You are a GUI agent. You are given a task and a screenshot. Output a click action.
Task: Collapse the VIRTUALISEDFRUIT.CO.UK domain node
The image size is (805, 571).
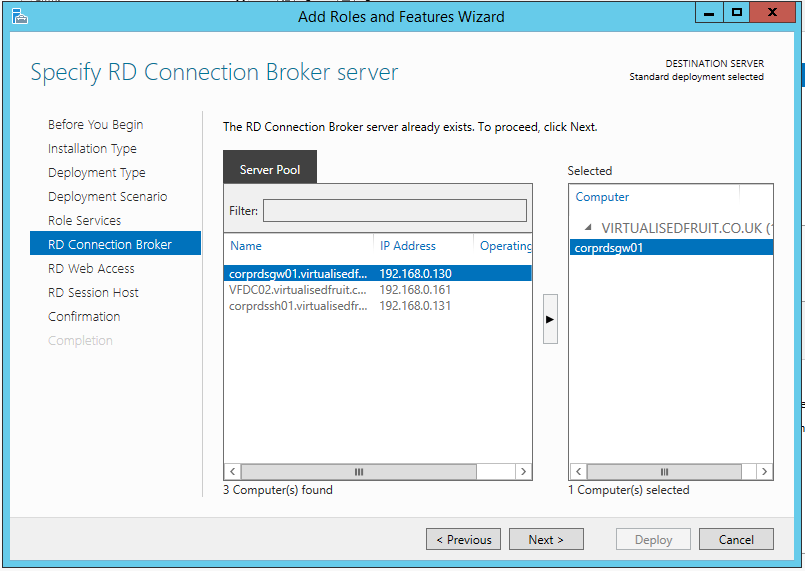[587, 228]
